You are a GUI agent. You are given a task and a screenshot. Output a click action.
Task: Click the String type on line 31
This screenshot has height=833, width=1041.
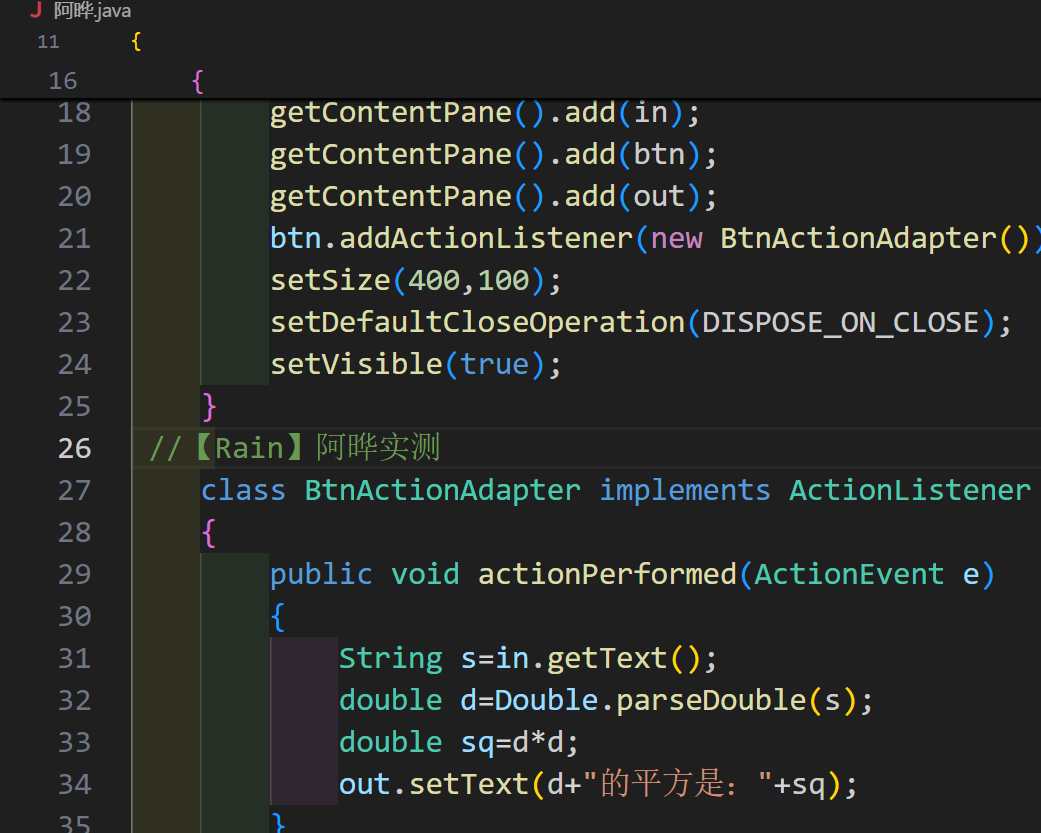(391, 658)
